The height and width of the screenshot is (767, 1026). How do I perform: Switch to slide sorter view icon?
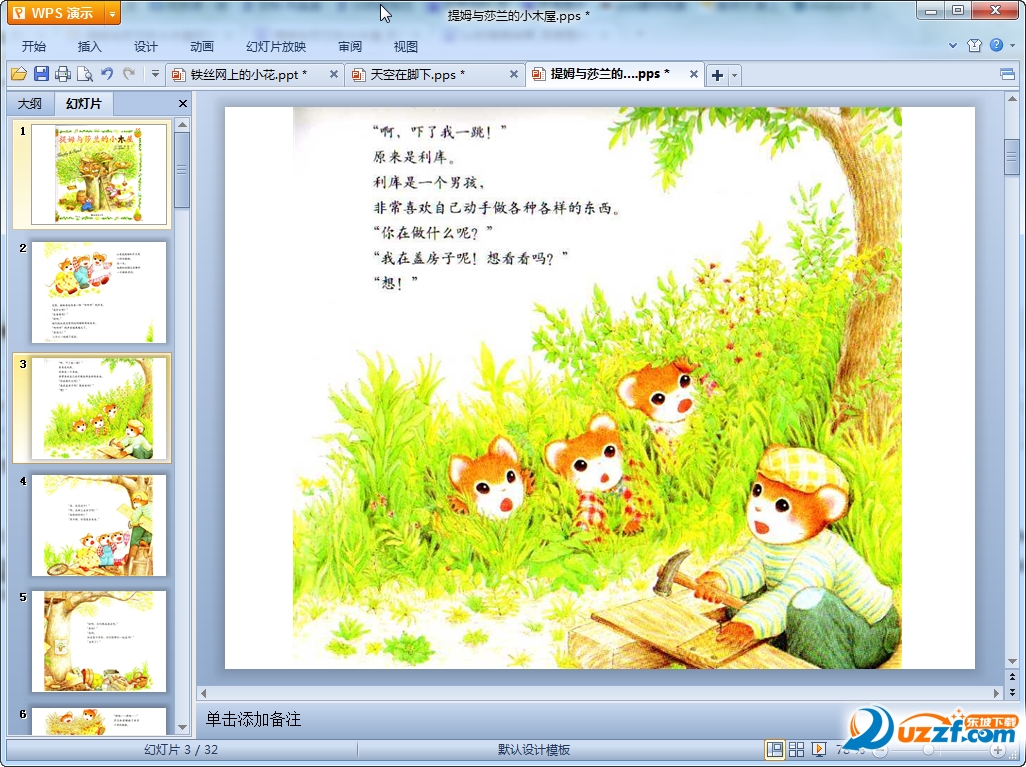point(796,750)
